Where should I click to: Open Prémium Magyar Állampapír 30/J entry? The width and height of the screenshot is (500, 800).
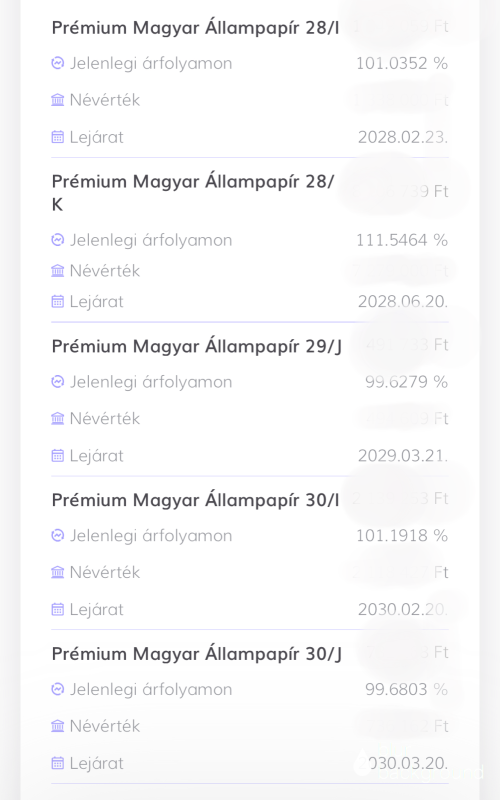(x=196, y=654)
